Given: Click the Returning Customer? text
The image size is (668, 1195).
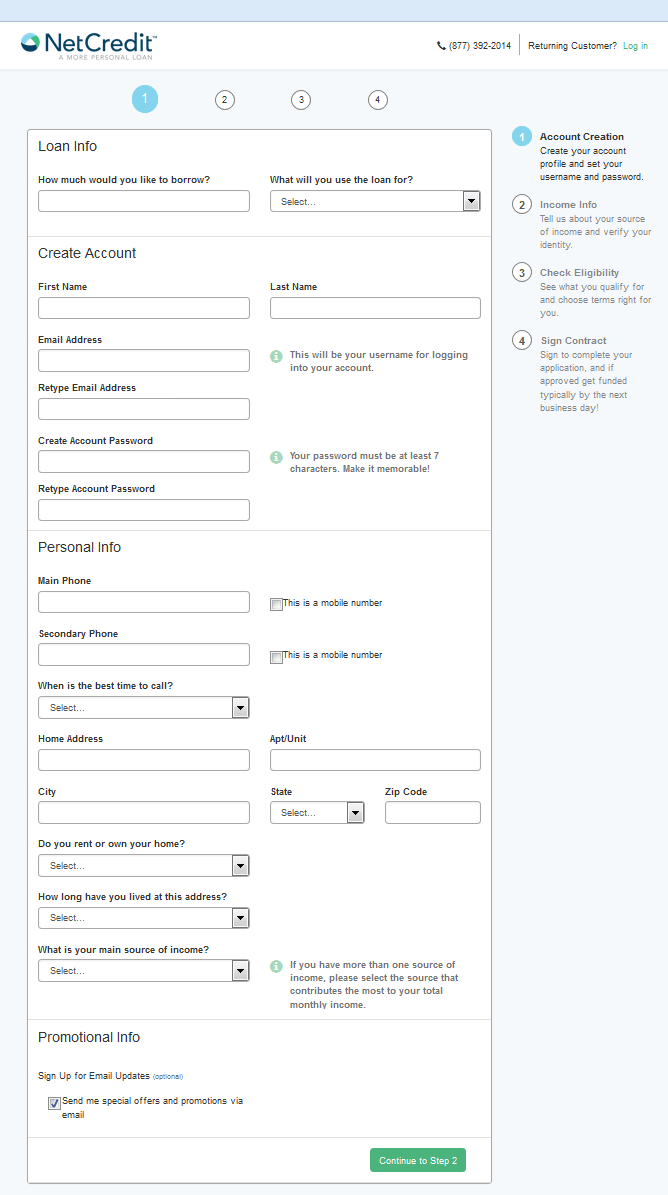Looking at the screenshot, I should [x=572, y=46].
